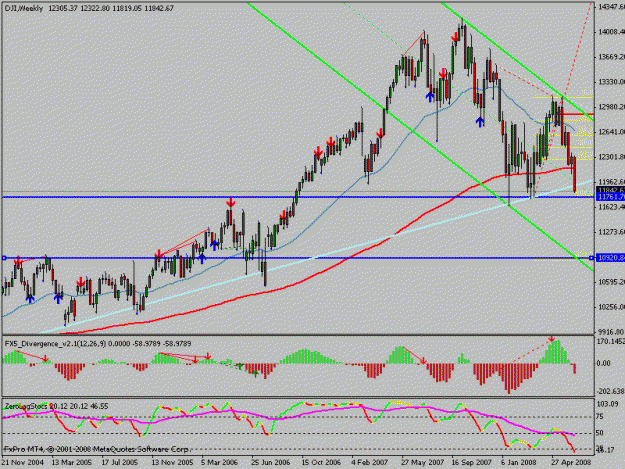Click the ZeroLagStocs indicator name
The image size is (625, 469).
click(26, 406)
